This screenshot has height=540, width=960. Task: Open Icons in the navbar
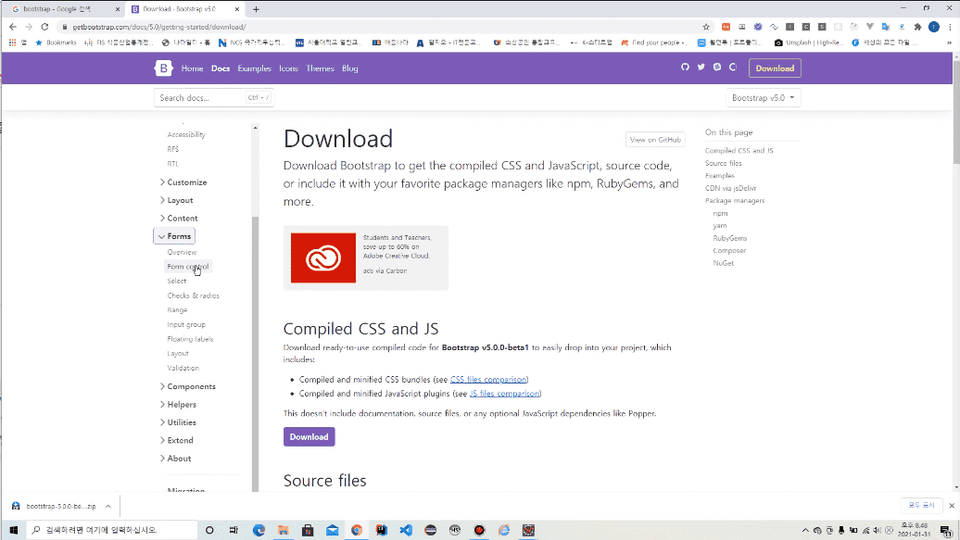click(288, 69)
